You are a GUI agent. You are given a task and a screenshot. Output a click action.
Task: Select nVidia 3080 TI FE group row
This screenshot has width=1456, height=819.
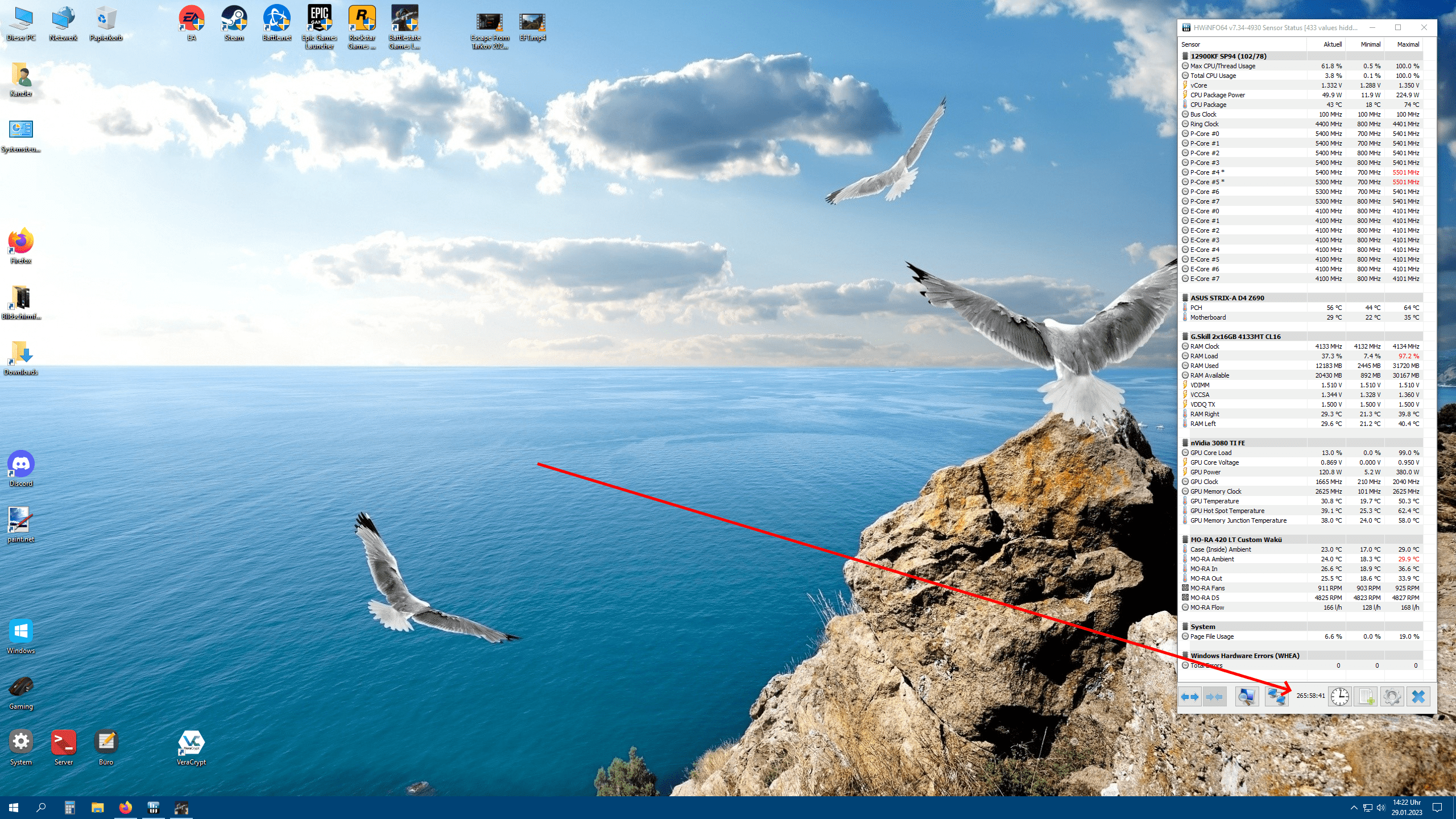(x=1301, y=443)
